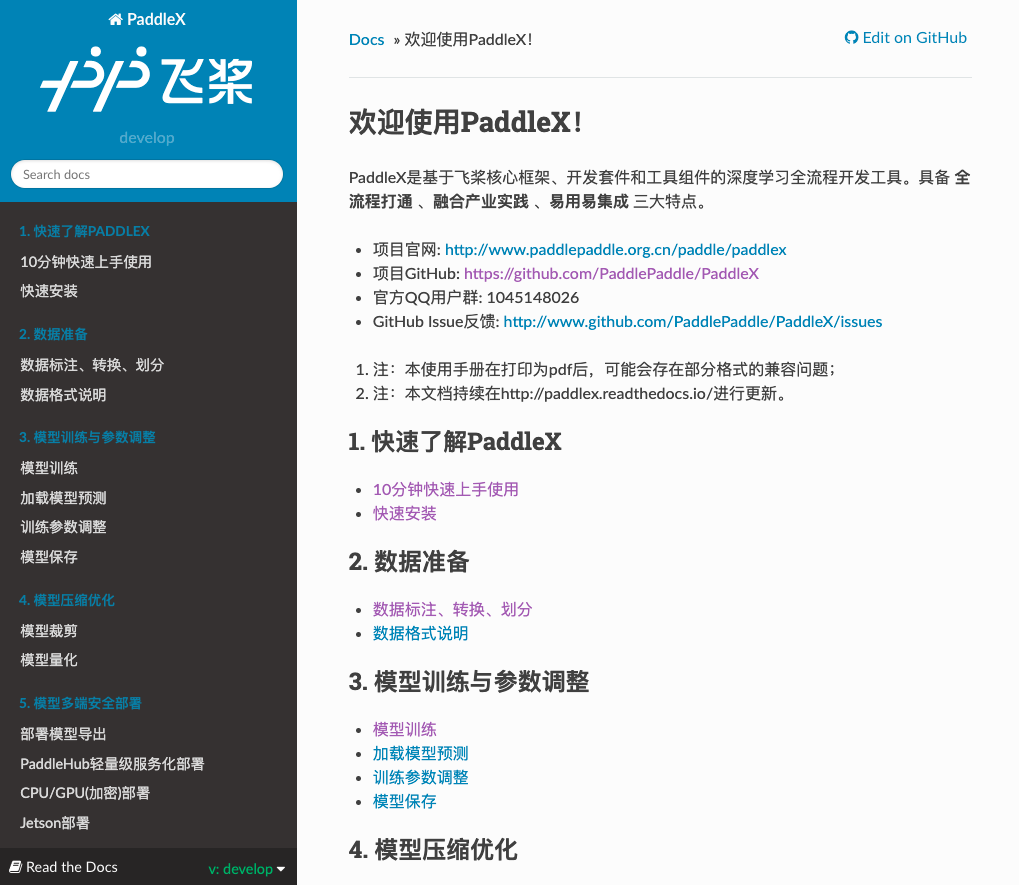Image resolution: width=1019 pixels, height=885 pixels.
Task: Select sidebar item 10分钟快速上手使用
Action: (86, 262)
